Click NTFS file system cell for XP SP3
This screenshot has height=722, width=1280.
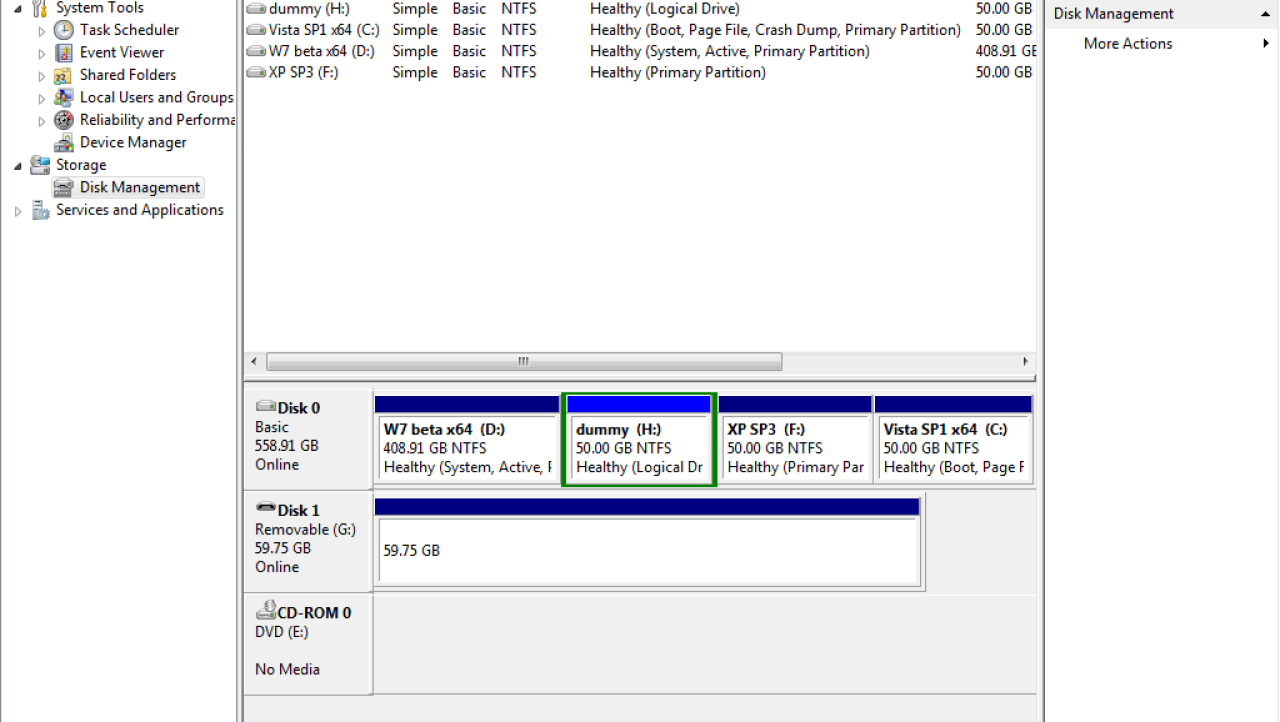pyautogui.click(x=519, y=72)
